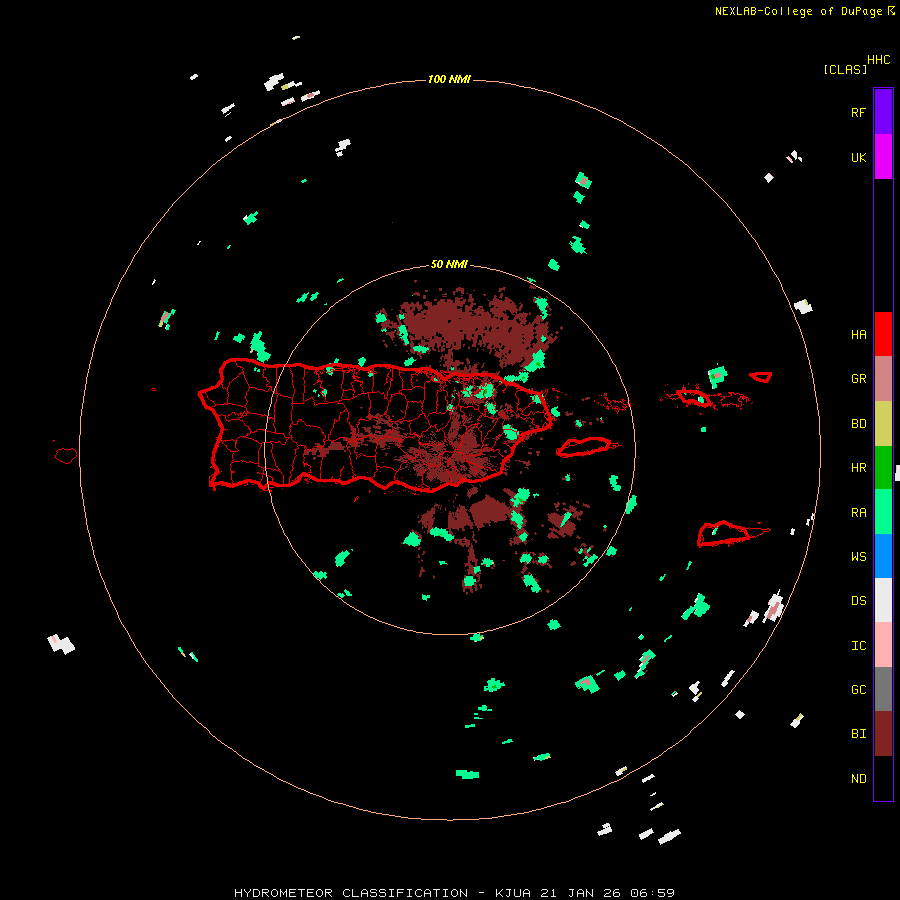This screenshot has width=900, height=900.
Task: Click the HA red legend swatch
Action: pos(883,334)
